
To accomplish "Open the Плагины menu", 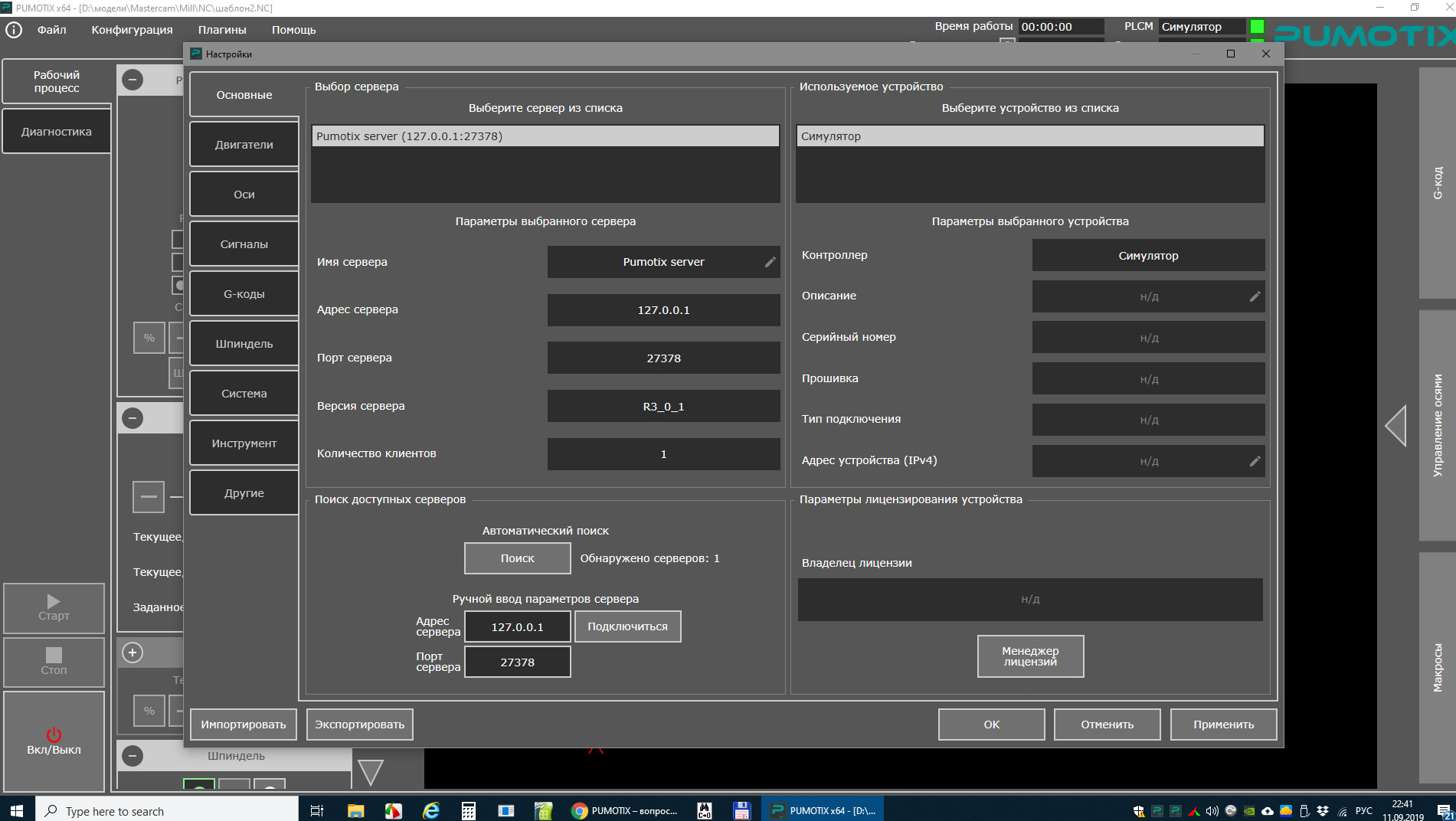I will 222,30.
